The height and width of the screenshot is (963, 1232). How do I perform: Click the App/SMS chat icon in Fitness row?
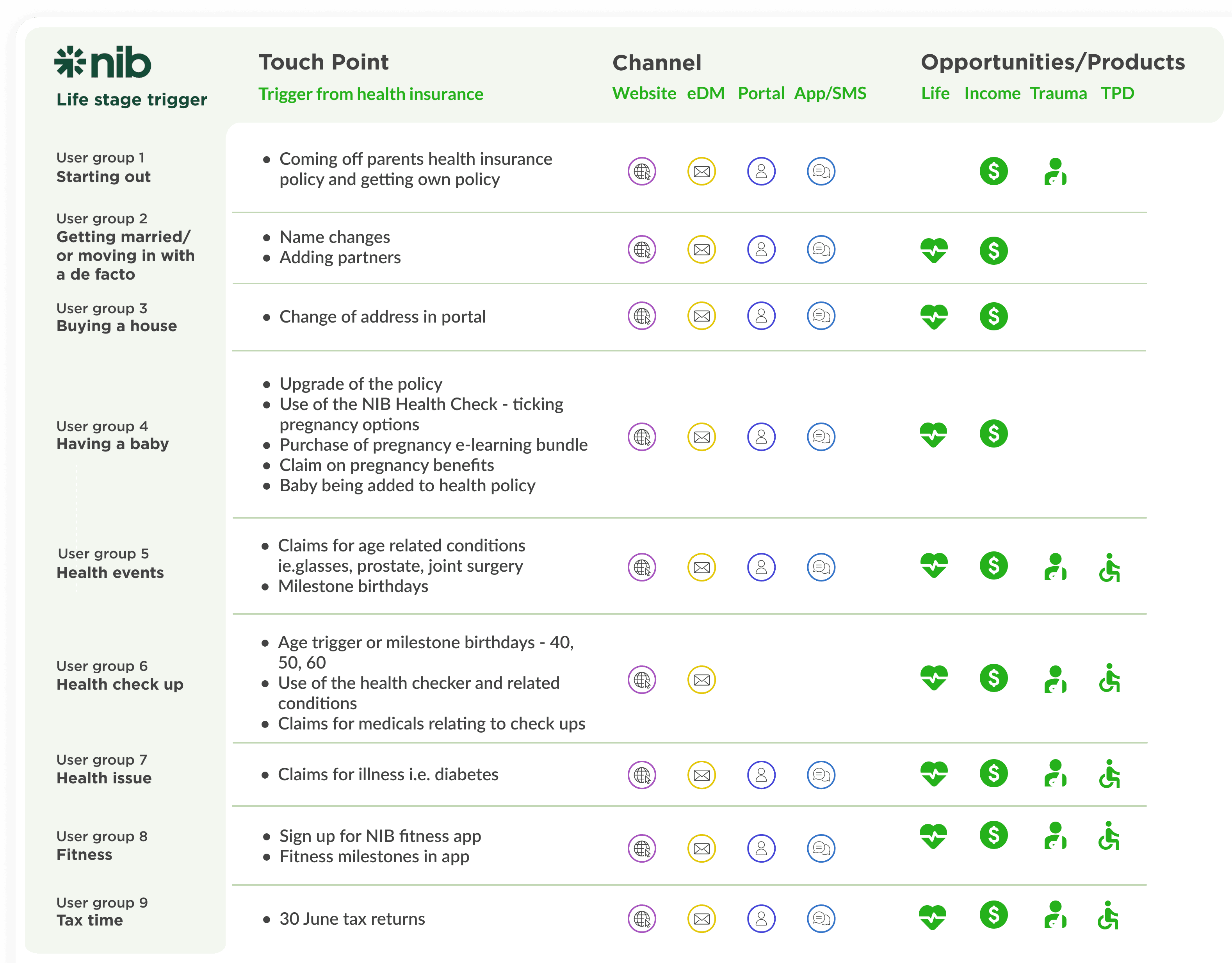(x=821, y=848)
